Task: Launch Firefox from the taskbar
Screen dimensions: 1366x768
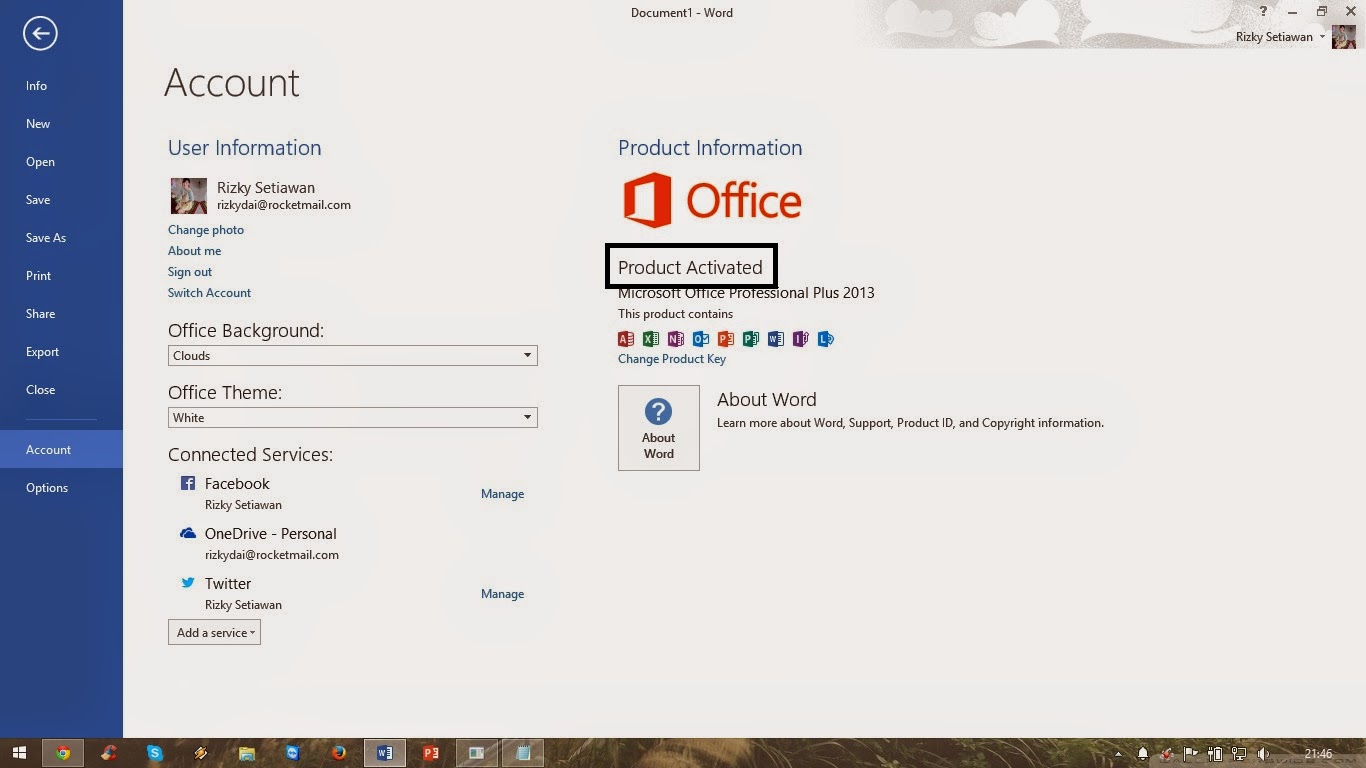Action: (x=339, y=753)
